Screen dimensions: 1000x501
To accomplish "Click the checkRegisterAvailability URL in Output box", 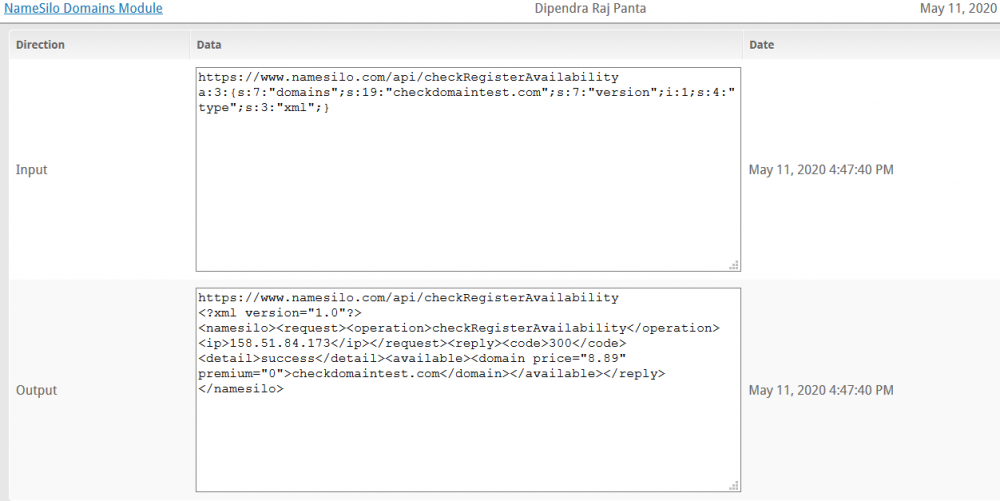I will coord(408,298).
